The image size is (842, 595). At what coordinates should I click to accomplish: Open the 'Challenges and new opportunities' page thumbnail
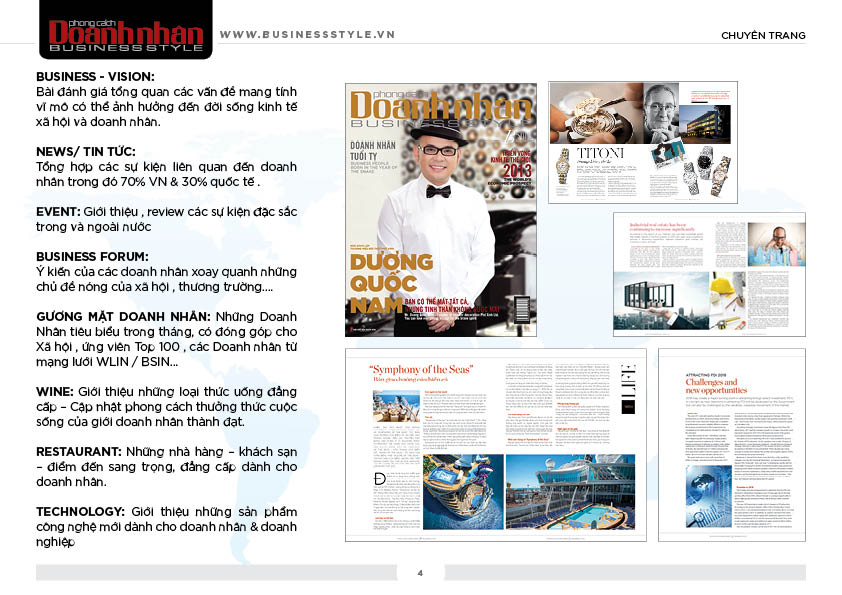(x=732, y=445)
